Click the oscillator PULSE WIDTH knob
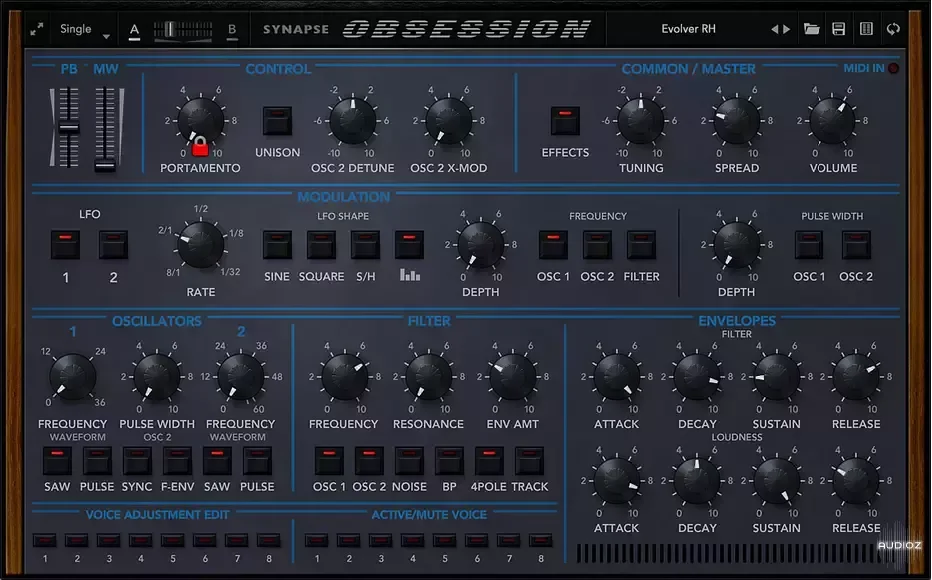Viewport: 932px width, 580px height. click(x=157, y=377)
